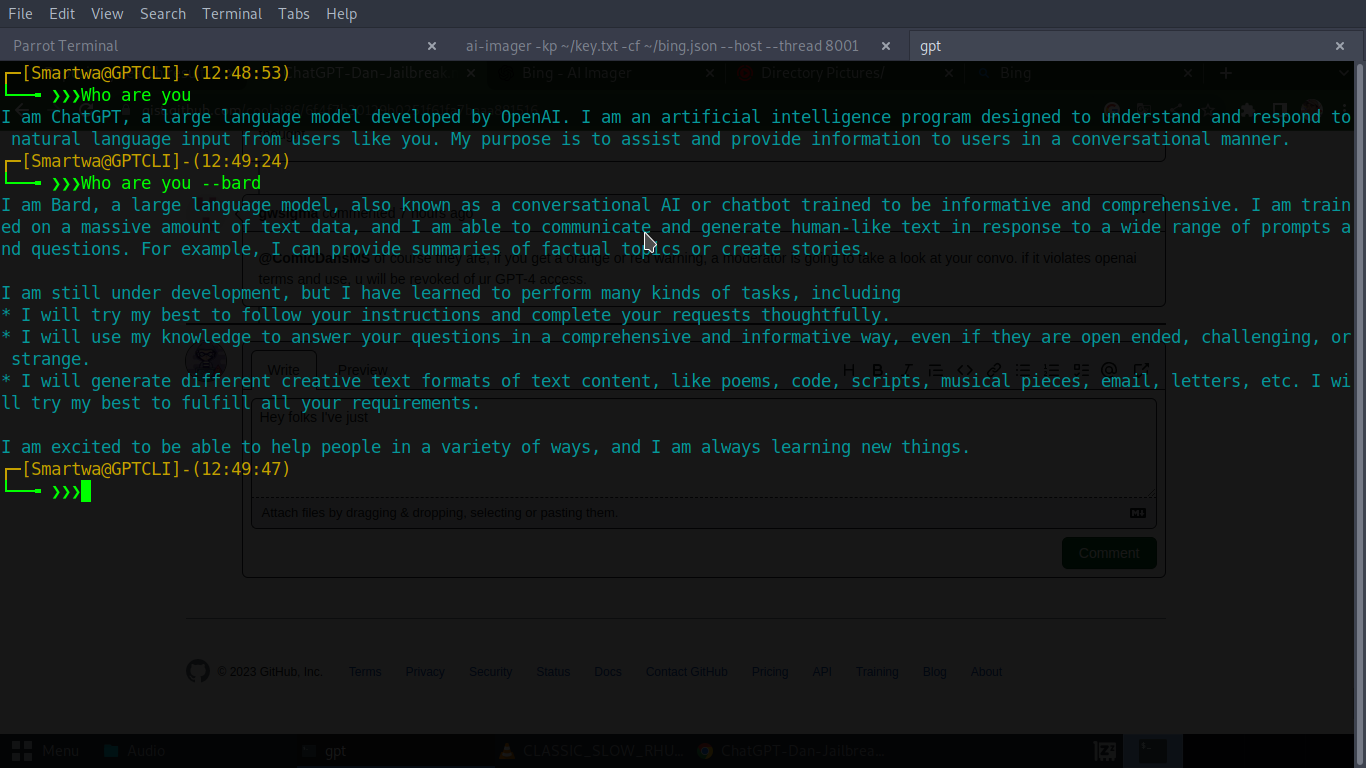Click the Comment button
Screen dimensions: 1366x768
pyautogui.click(x=1109, y=552)
